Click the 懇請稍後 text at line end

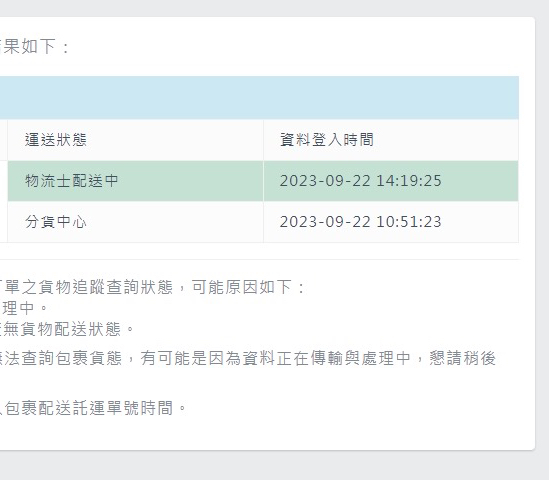(463, 359)
